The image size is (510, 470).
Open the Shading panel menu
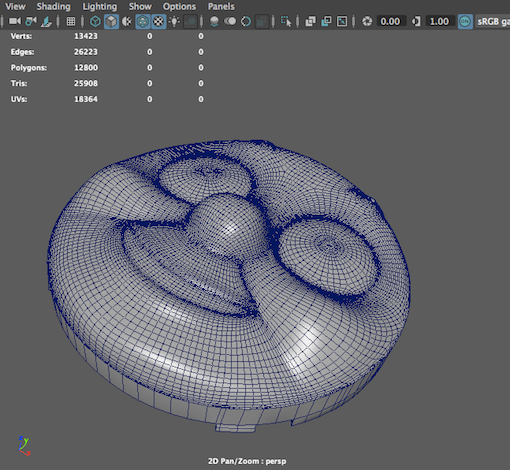click(x=53, y=6)
